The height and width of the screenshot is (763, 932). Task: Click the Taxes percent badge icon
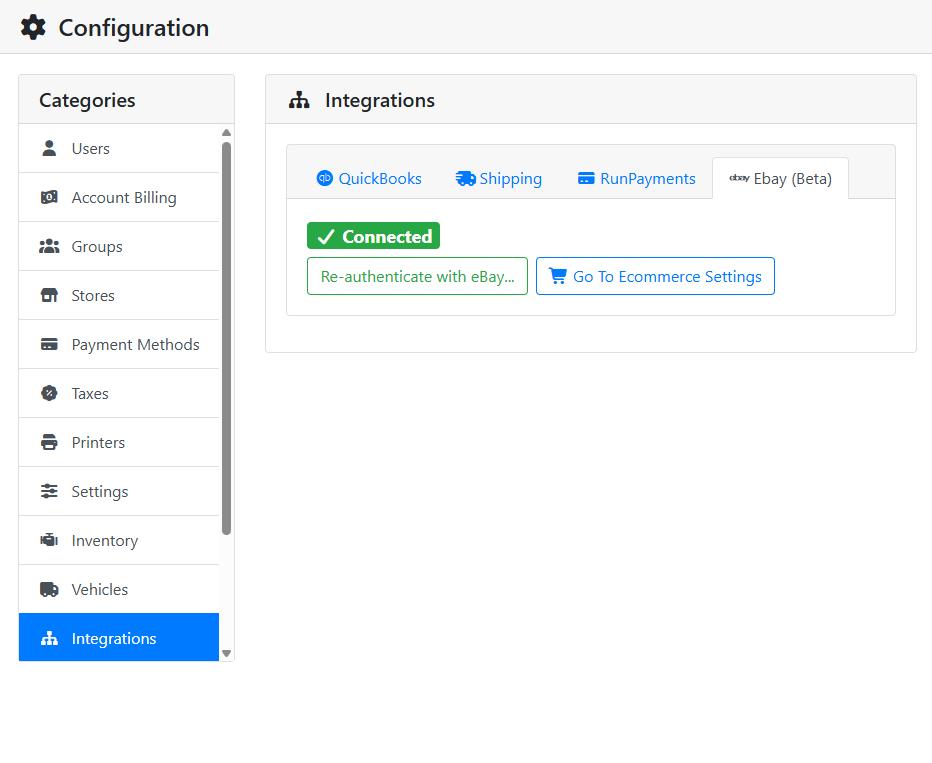point(49,393)
